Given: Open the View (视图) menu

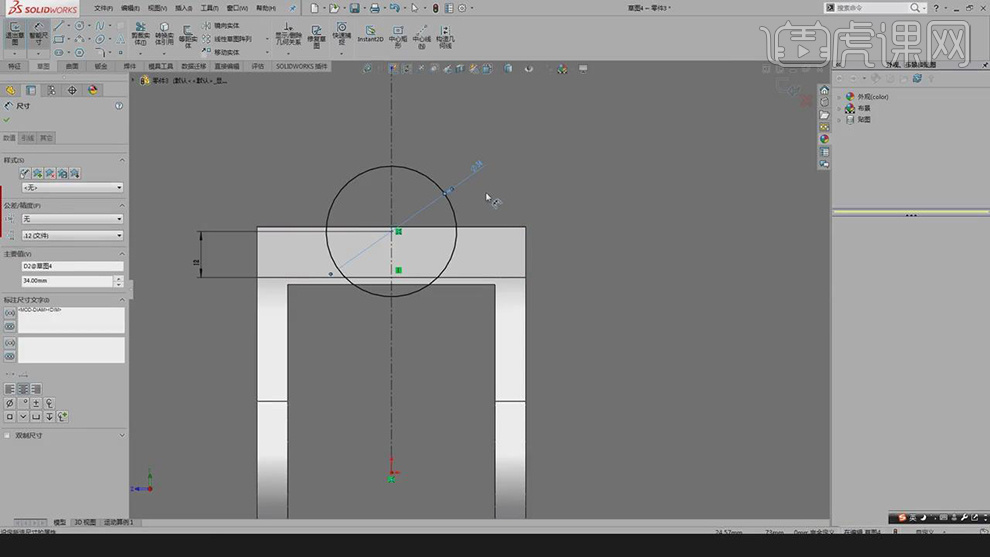Looking at the screenshot, I should pos(157,8).
